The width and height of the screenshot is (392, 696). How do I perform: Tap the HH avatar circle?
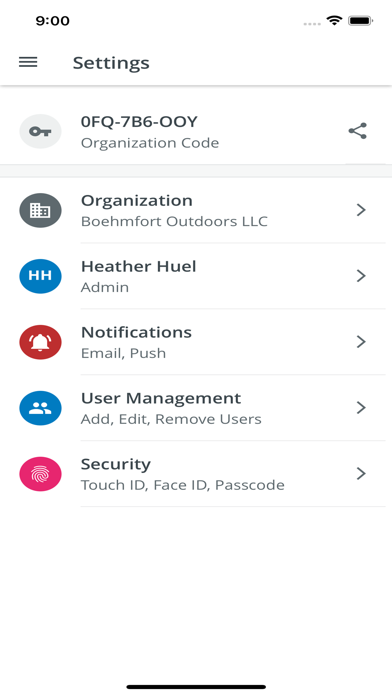40,276
